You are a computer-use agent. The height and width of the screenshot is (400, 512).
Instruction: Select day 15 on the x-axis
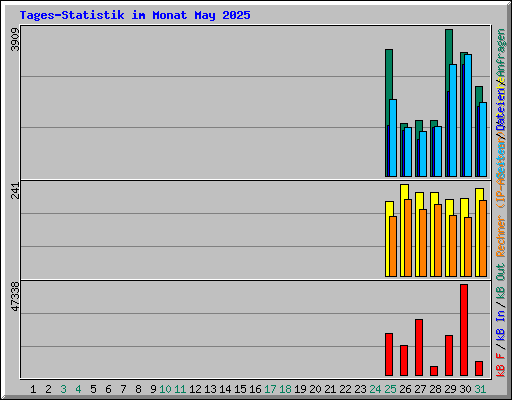[x=240, y=389]
